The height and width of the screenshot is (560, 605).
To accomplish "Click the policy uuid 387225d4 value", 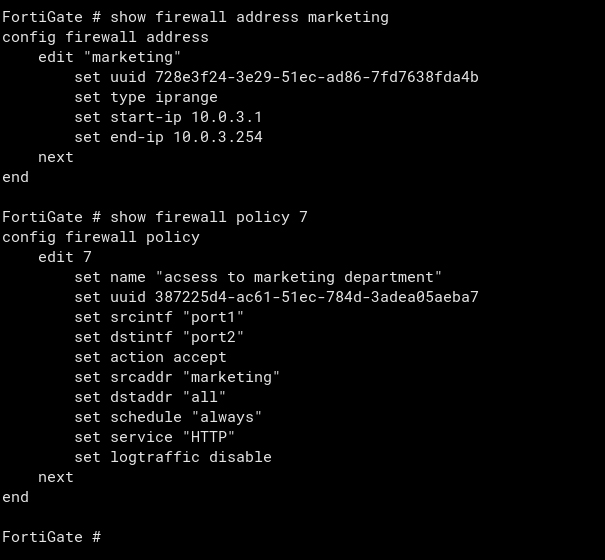I will pyautogui.click(x=317, y=297).
